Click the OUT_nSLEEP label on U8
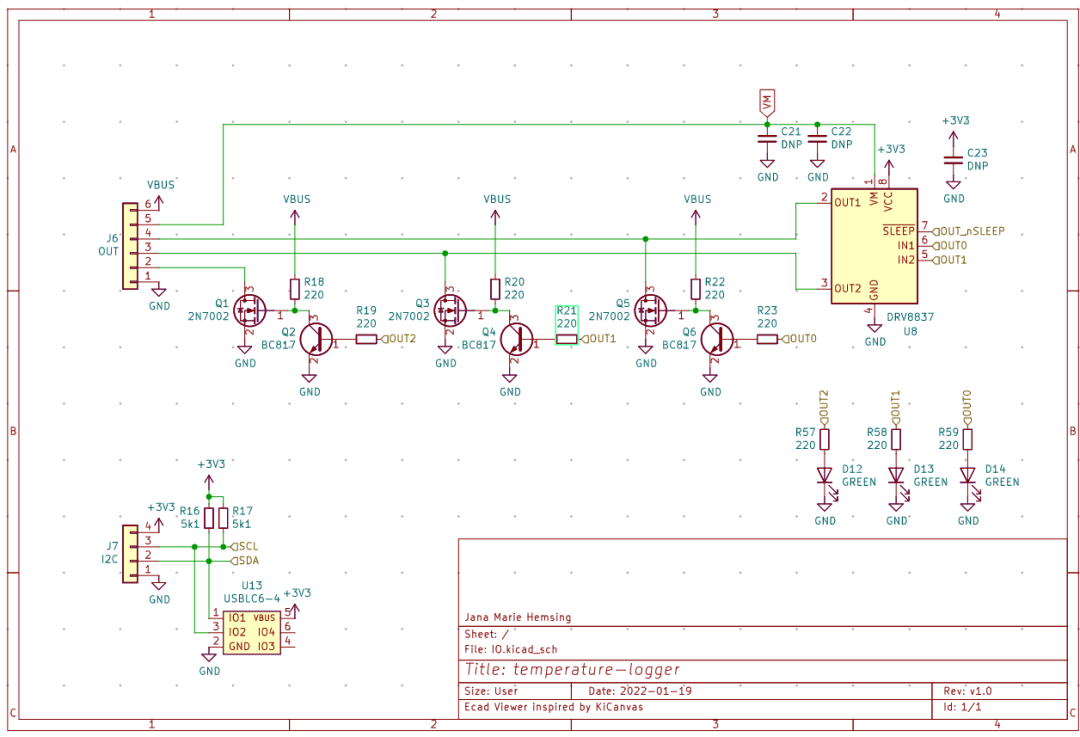The height and width of the screenshot is (737, 1080). coord(968,231)
